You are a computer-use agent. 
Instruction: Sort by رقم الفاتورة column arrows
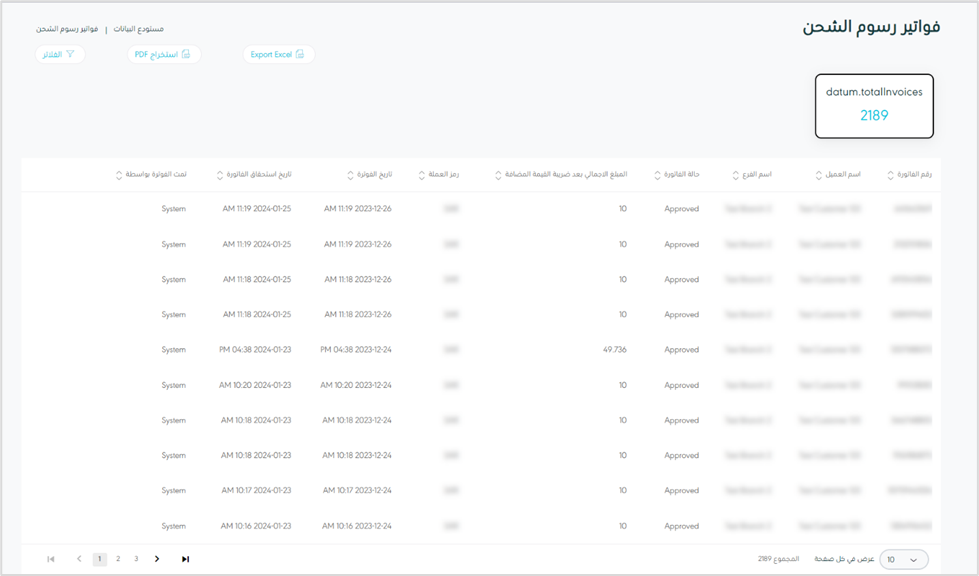(x=891, y=175)
